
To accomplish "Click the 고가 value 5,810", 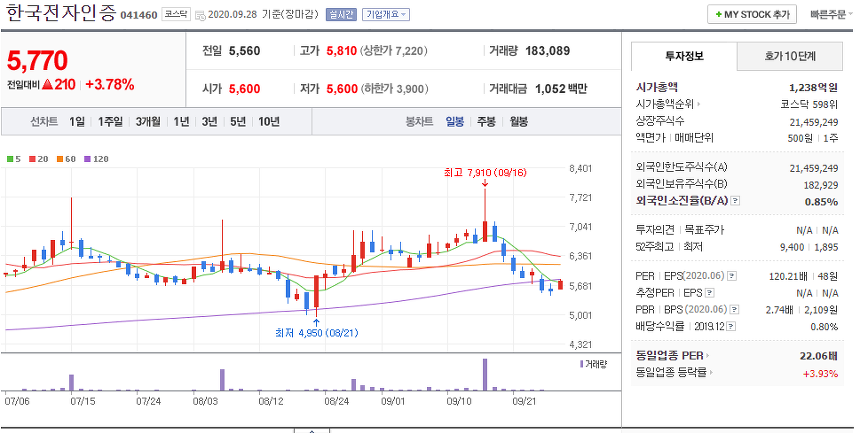I will pos(342,51).
